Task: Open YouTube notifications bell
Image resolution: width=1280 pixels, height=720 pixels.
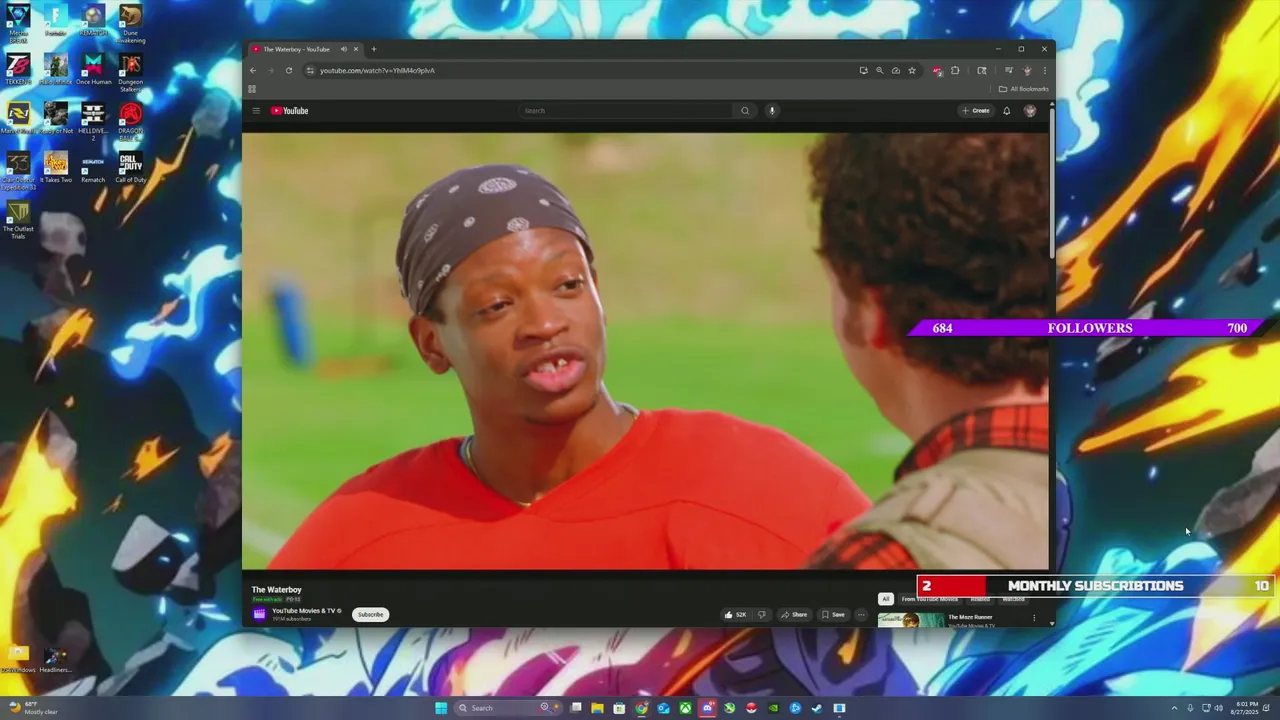Action: click(1007, 111)
